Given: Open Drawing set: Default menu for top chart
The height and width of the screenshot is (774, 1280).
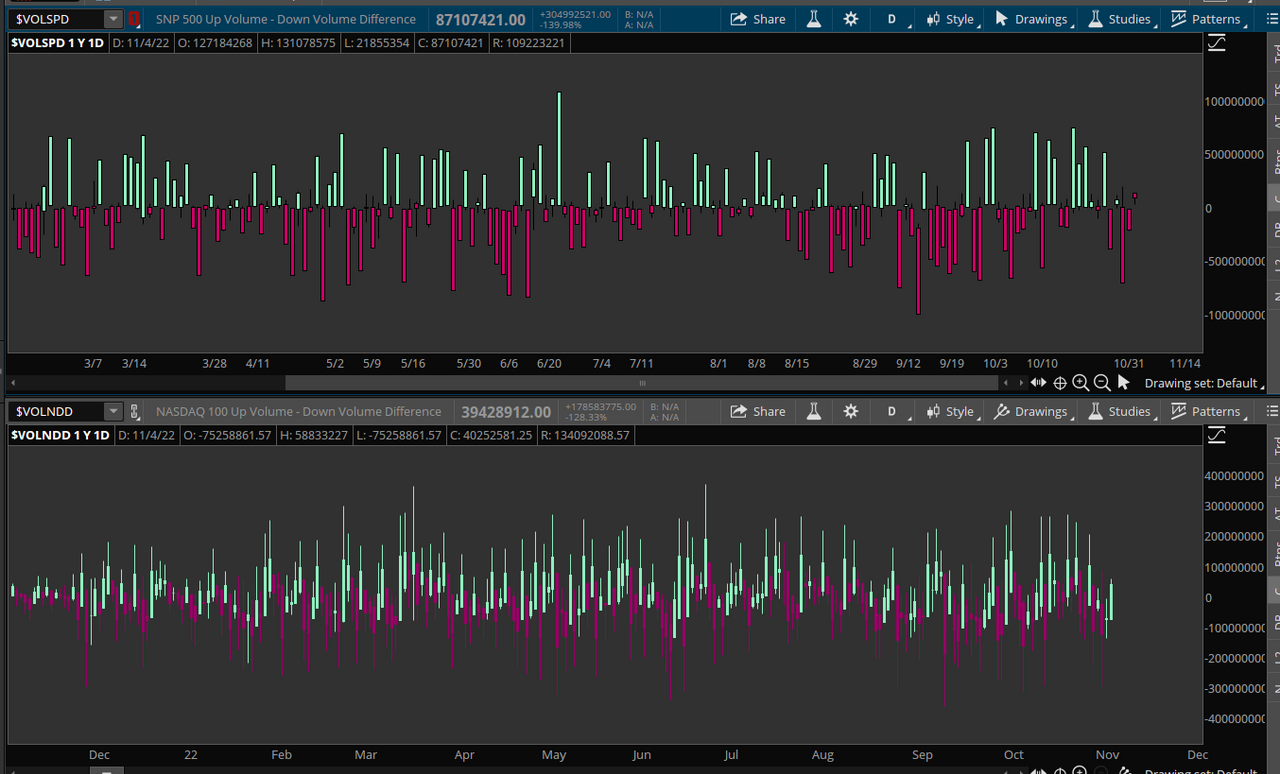Looking at the screenshot, I should pyautogui.click(x=1204, y=383).
